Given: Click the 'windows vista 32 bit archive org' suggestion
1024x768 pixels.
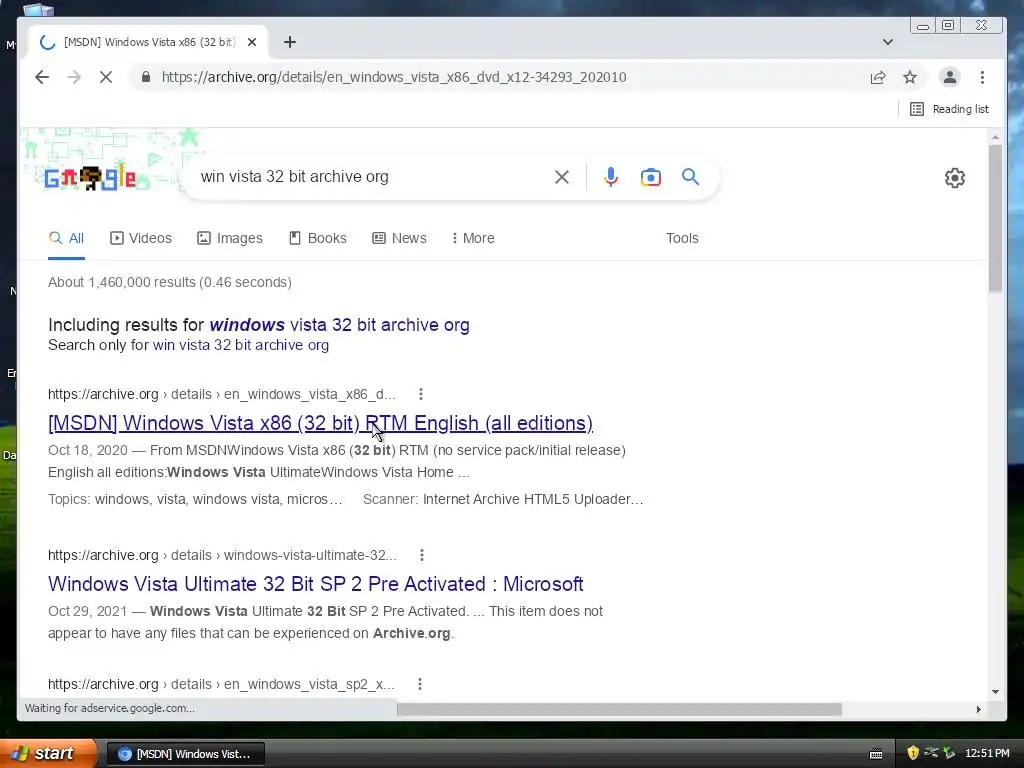Looking at the screenshot, I should click(x=340, y=325).
